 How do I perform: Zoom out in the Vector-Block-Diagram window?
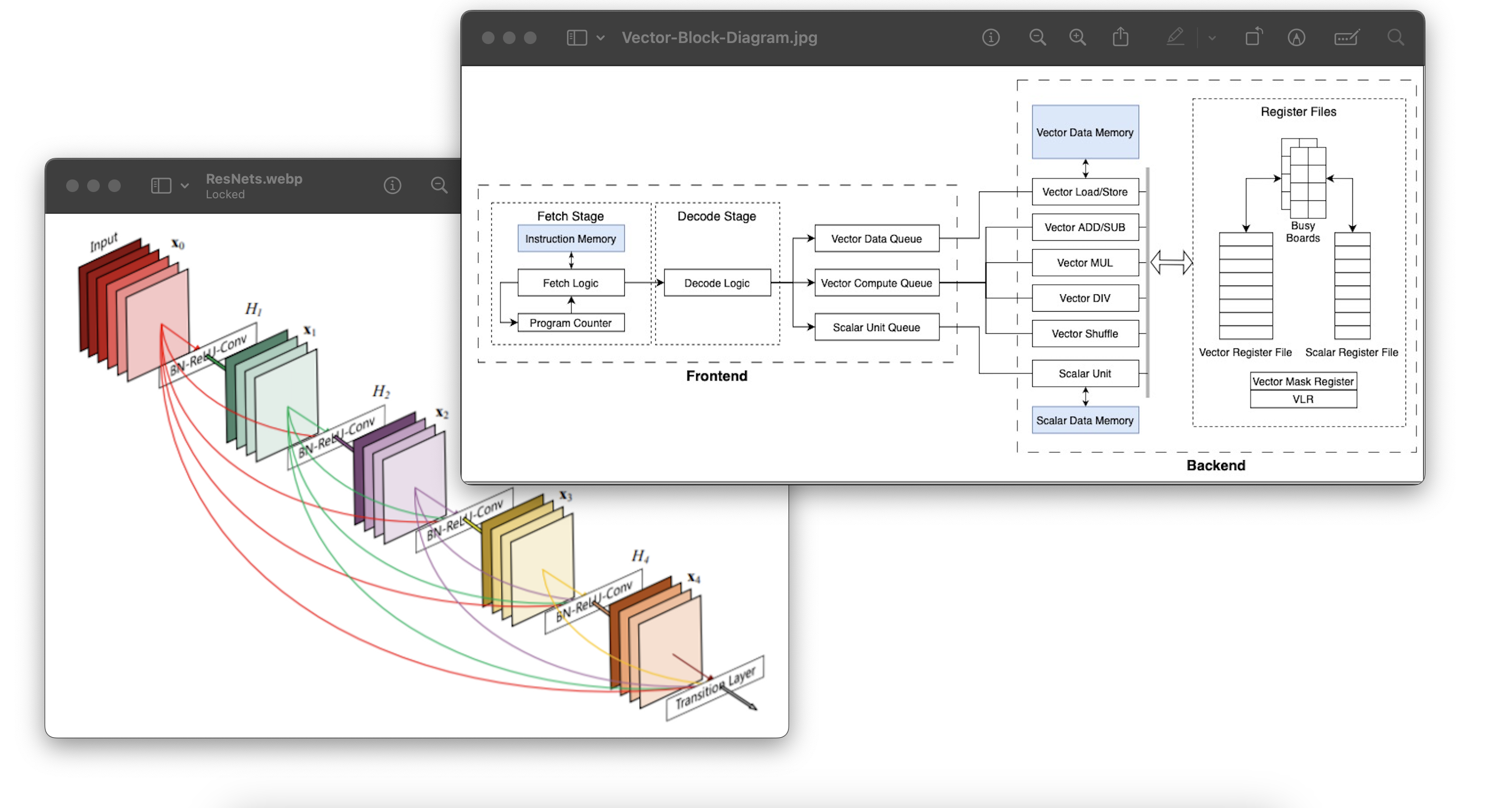1037,38
